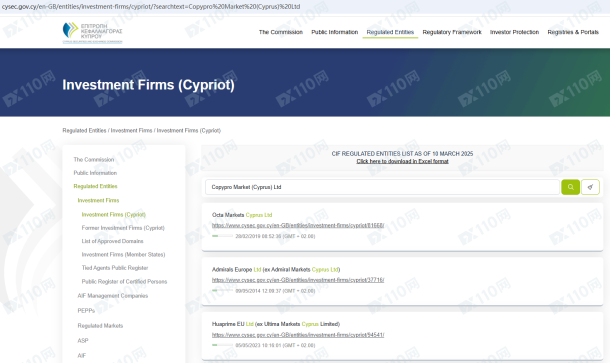Click the 20/02/2019 date text

[275, 236]
